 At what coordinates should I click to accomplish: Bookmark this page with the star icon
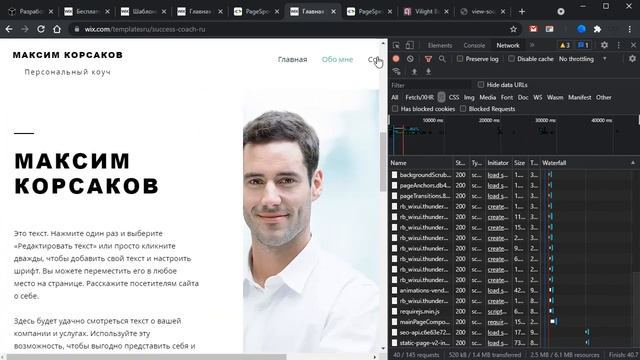513,29
